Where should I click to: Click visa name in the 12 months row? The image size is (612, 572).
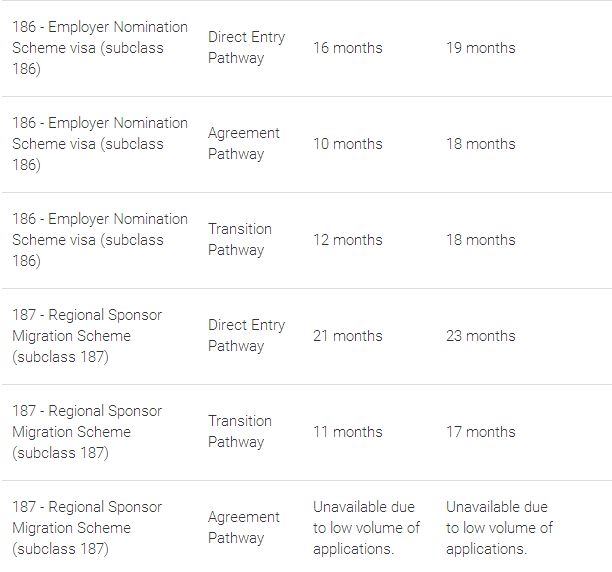[x=100, y=240]
